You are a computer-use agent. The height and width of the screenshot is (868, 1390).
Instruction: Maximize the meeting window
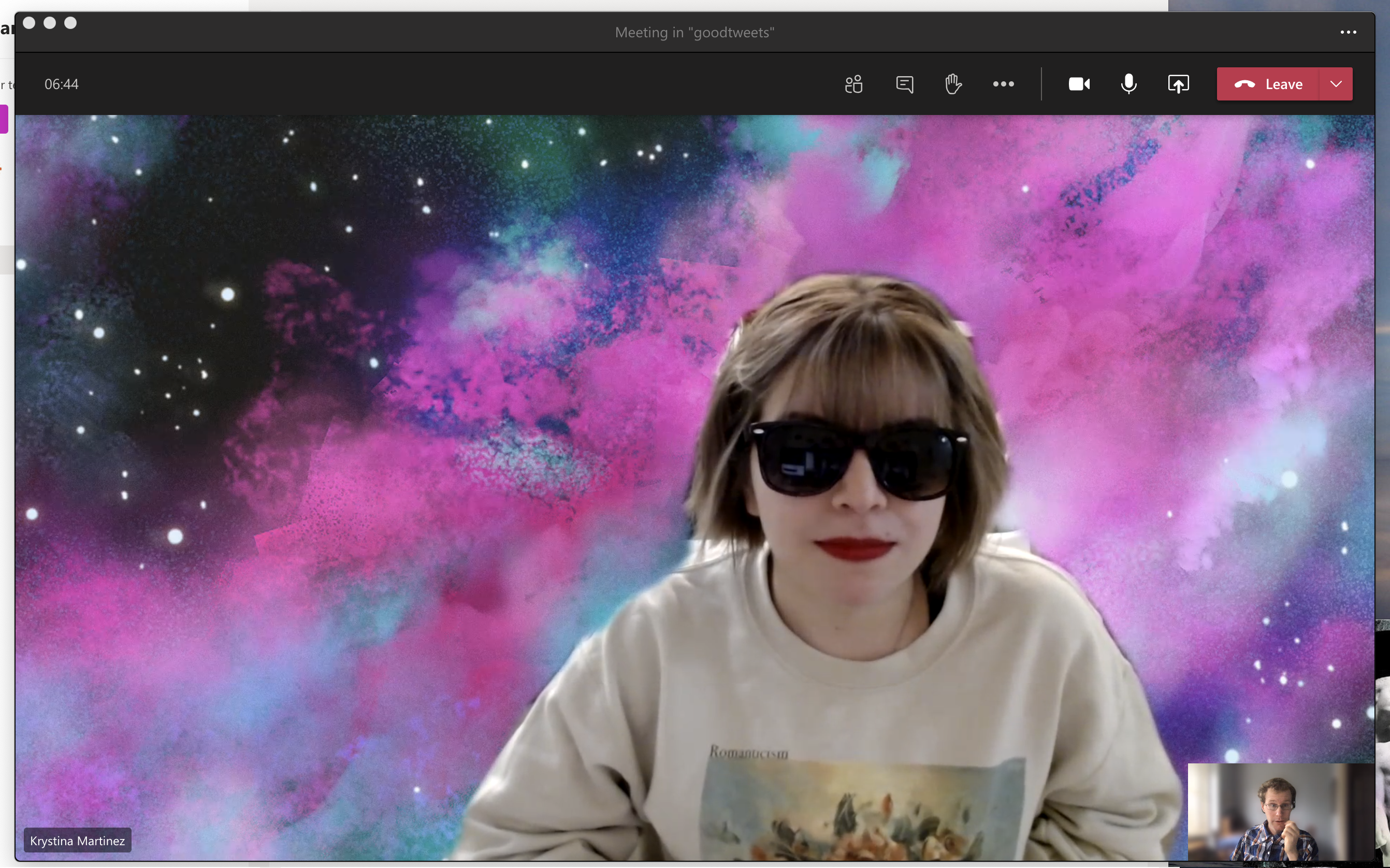pyautogui.click(x=70, y=23)
